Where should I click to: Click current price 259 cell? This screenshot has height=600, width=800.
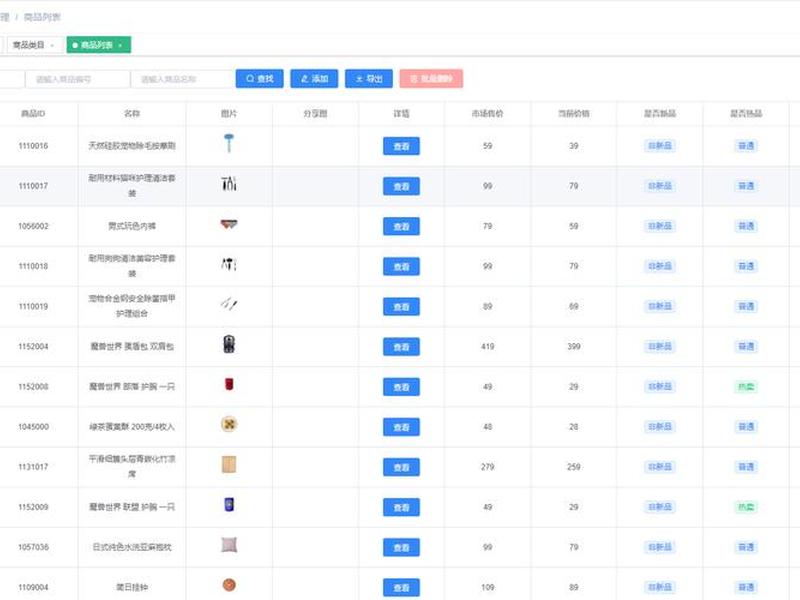click(573, 467)
